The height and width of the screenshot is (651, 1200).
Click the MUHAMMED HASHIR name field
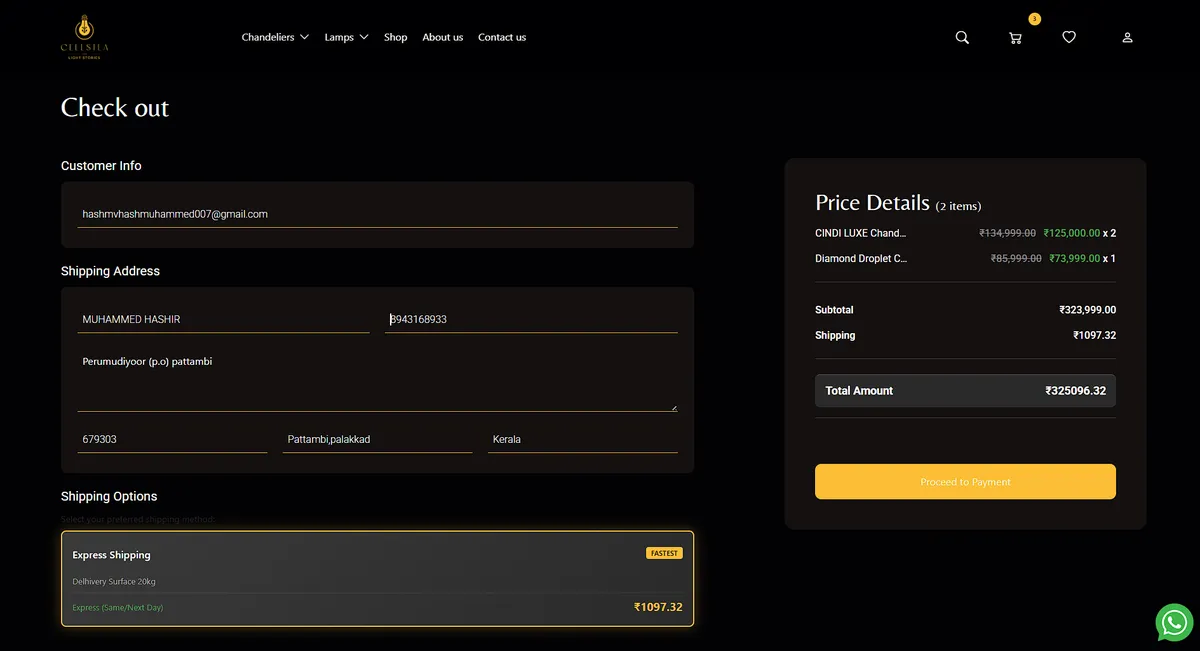point(223,319)
